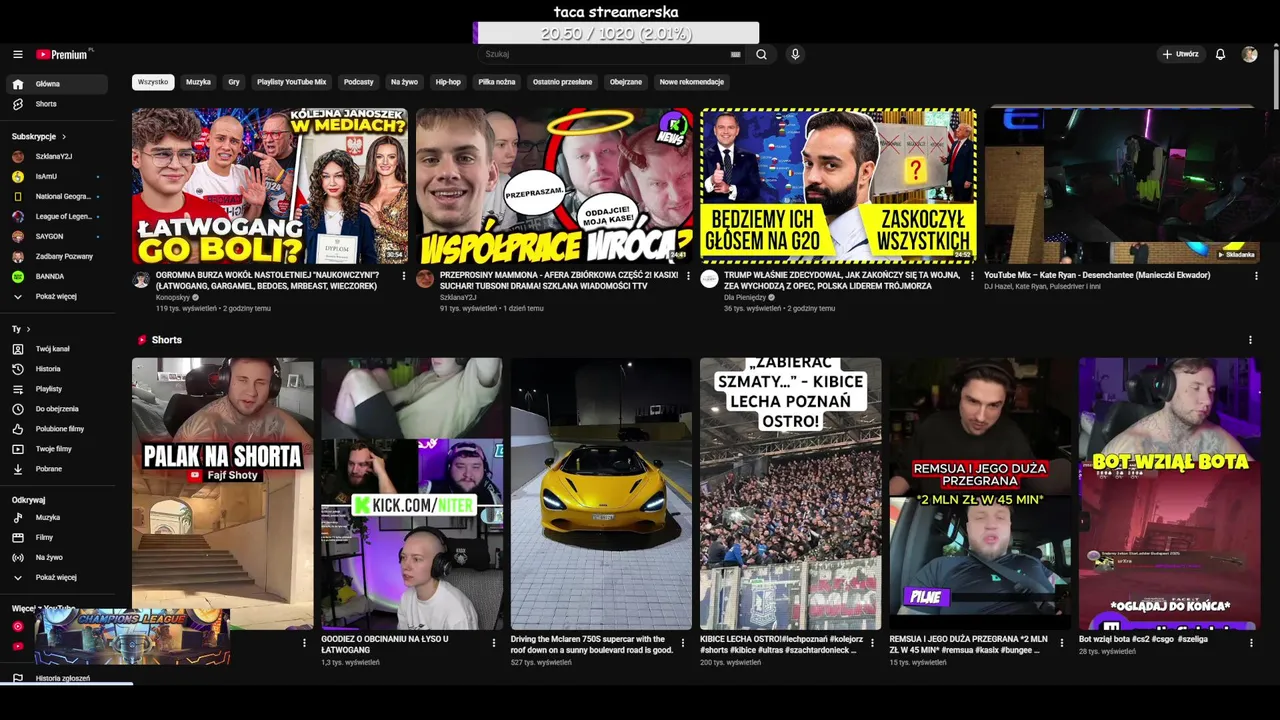
Task: Select the Wszystko filter chip
Action: [x=153, y=82]
